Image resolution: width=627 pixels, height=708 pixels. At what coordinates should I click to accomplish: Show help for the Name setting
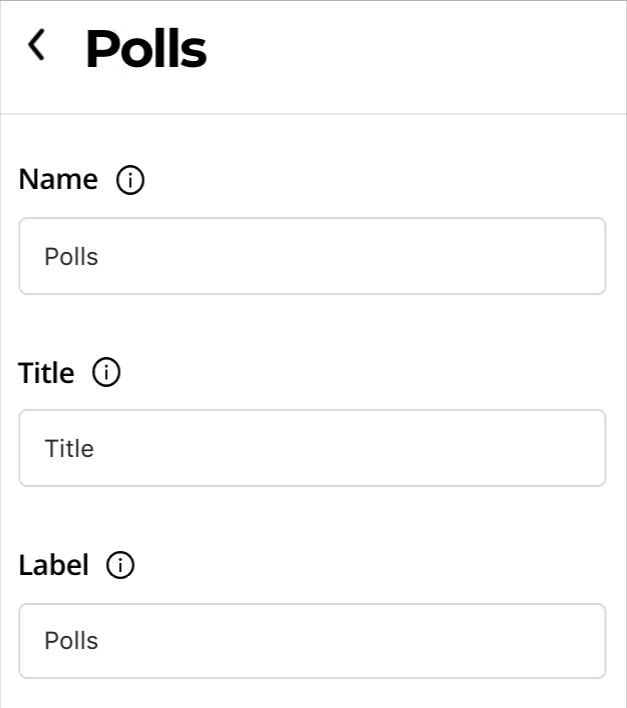130,181
